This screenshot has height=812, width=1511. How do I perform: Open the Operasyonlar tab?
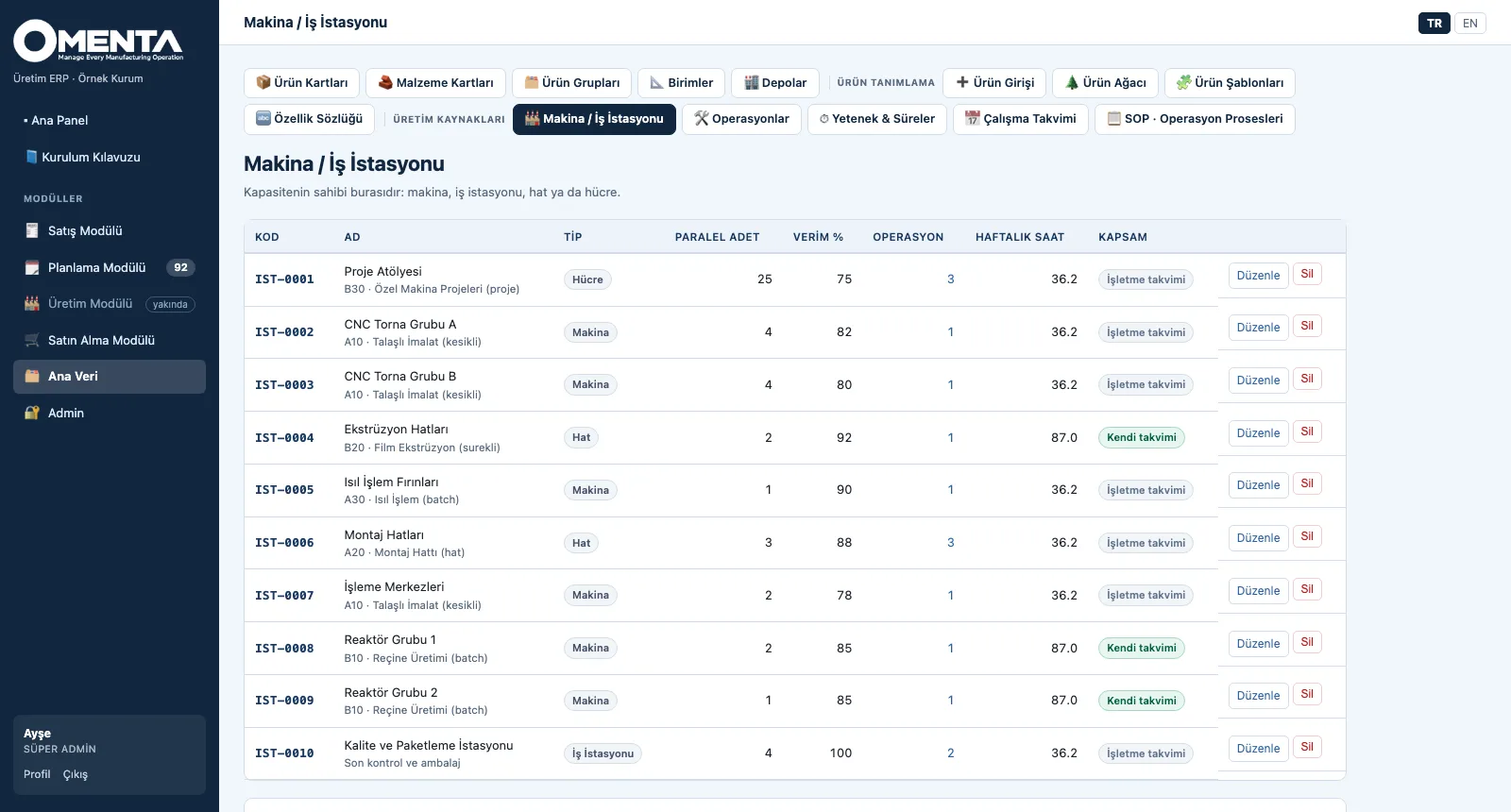click(x=741, y=119)
